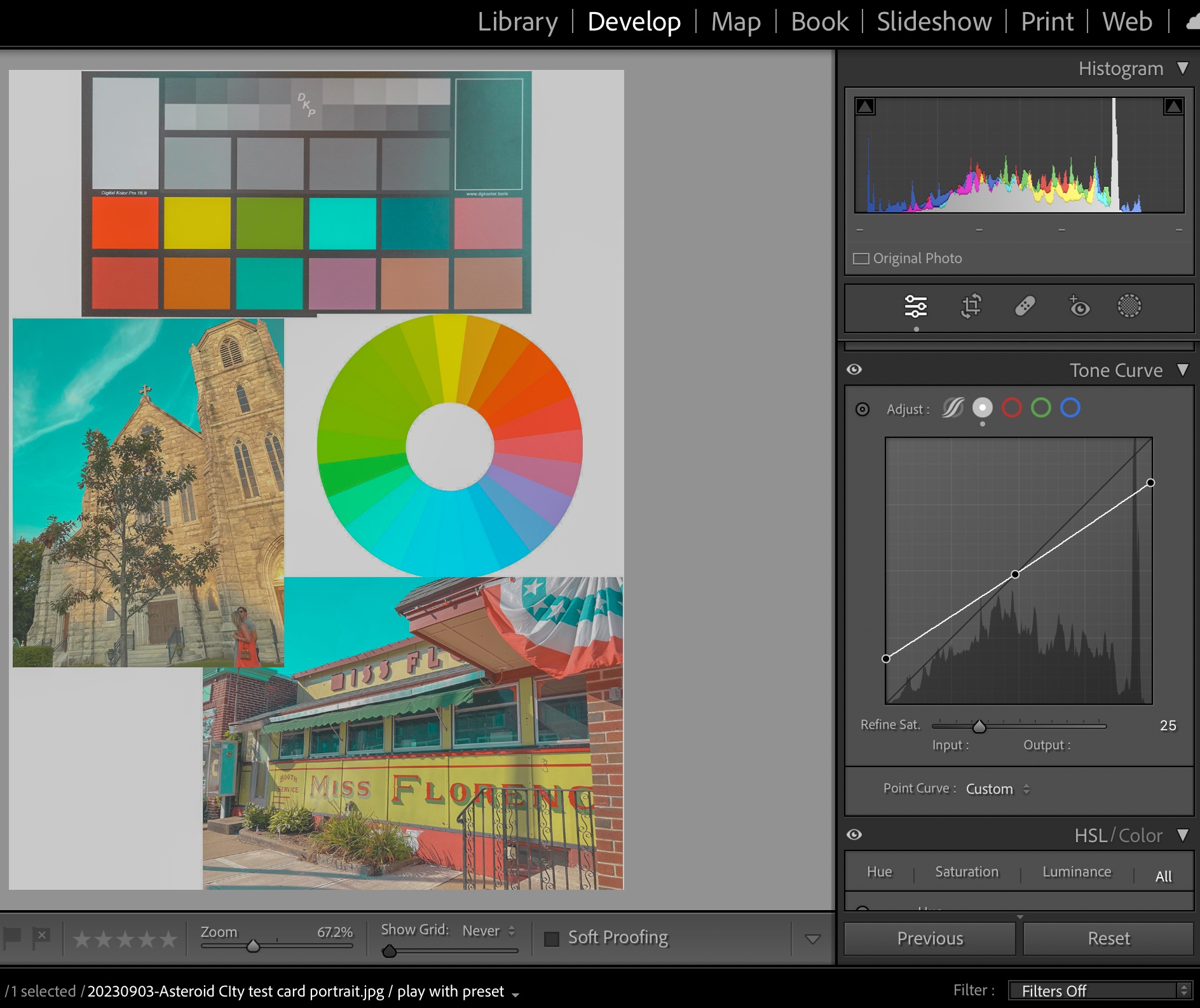Image resolution: width=1200 pixels, height=1008 pixels.
Task: Enable the Soft Proofing checkbox
Action: tap(552, 939)
